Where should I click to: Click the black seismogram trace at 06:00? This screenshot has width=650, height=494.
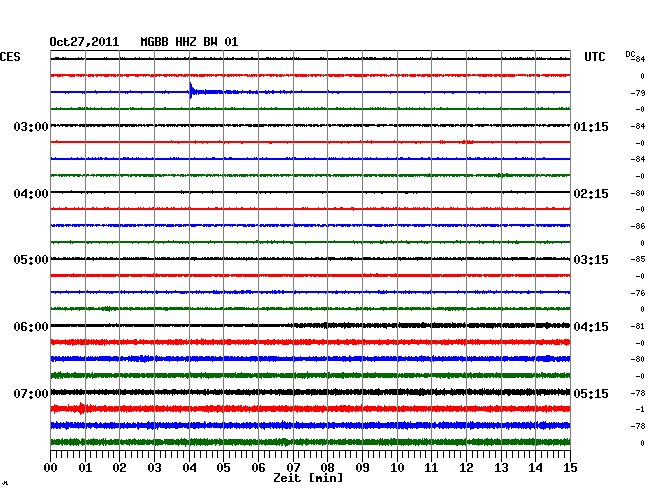310,325
